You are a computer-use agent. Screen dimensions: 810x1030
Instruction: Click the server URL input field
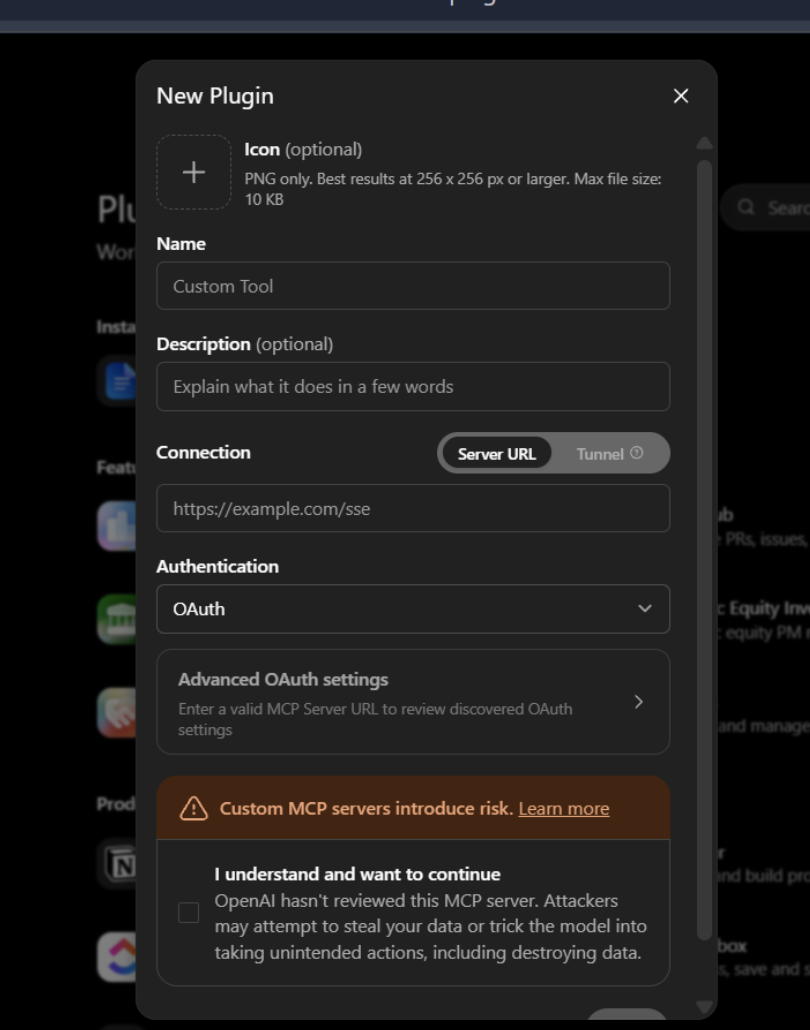(413, 508)
